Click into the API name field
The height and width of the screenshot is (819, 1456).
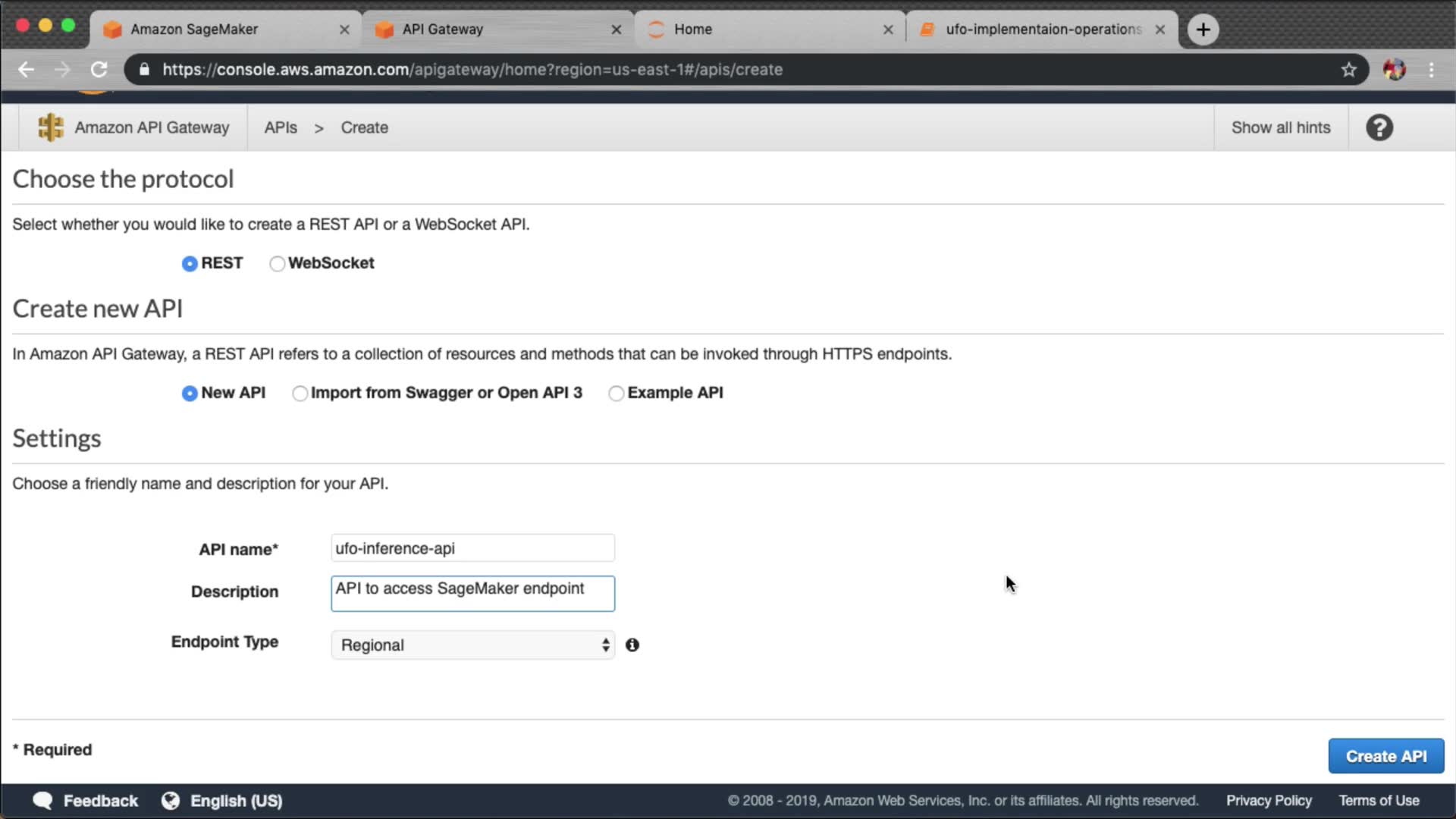tap(472, 548)
